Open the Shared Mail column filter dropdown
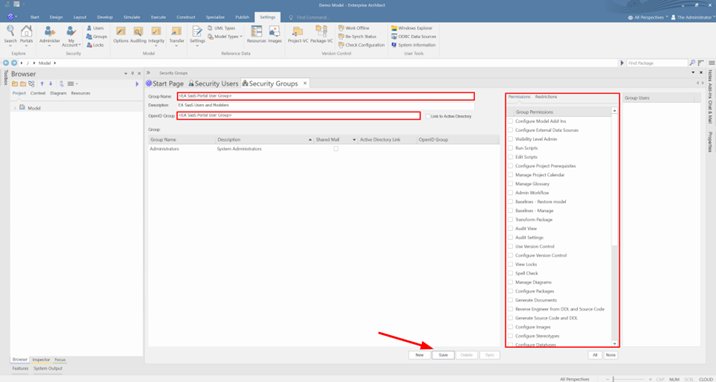 click(x=355, y=140)
